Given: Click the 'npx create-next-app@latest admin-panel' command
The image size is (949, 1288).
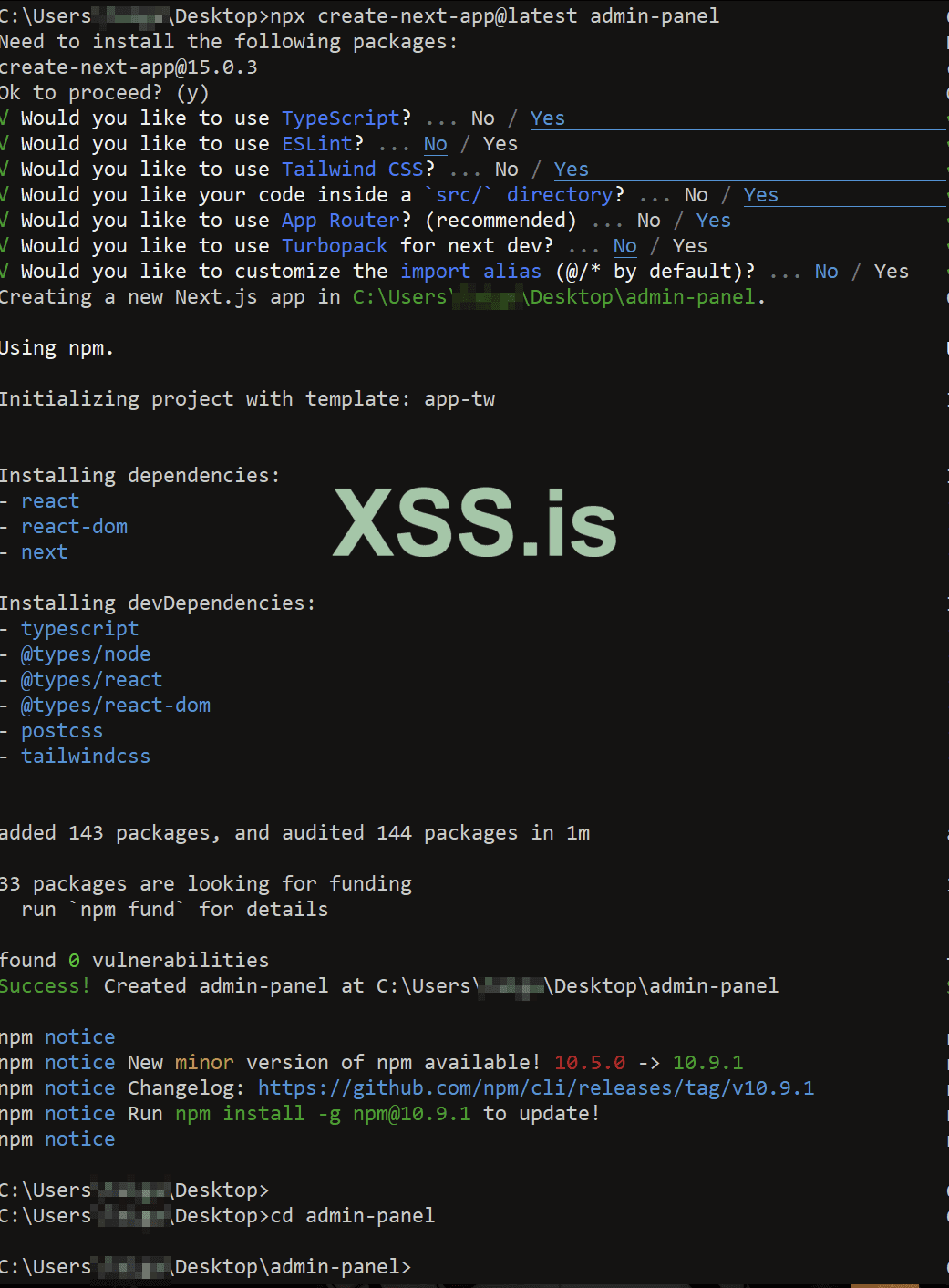Looking at the screenshot, I should [x=495, y=16].
